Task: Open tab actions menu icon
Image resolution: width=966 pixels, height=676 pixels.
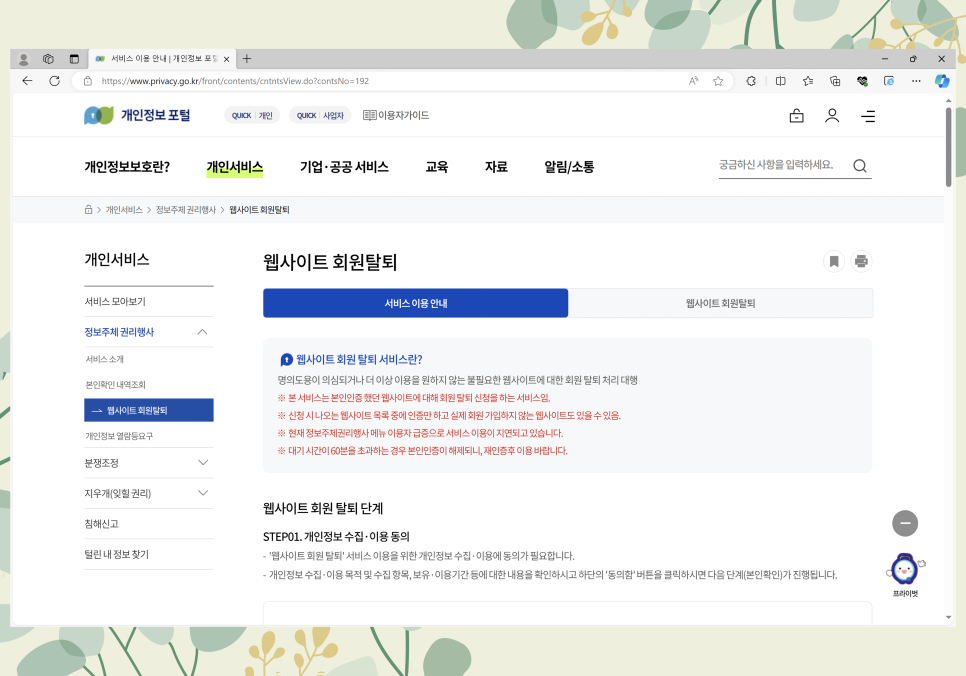Action: [74, 59]
